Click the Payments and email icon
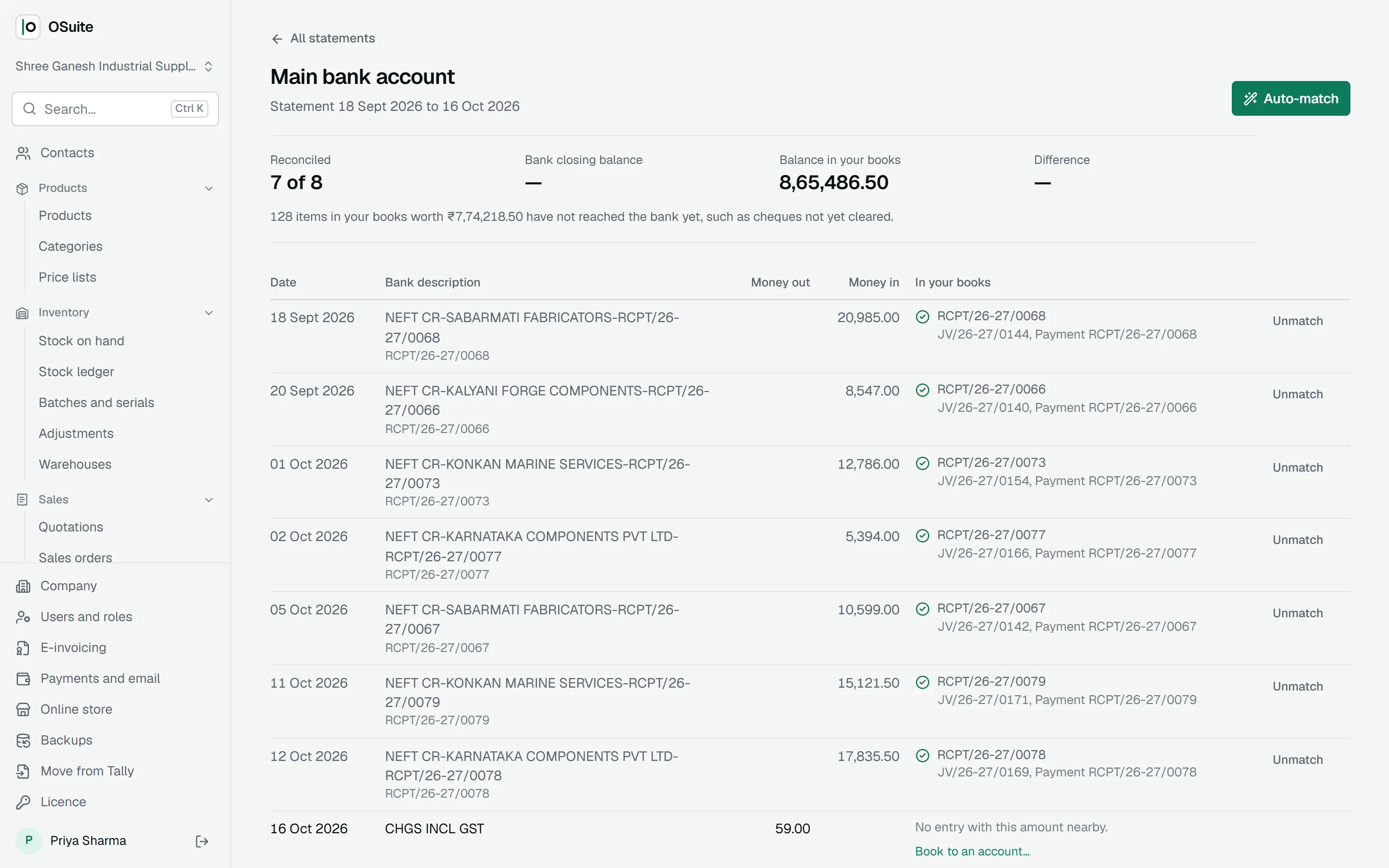Image resolution: width=1389 pixels, height=868 pixels. tap(23, 679)
